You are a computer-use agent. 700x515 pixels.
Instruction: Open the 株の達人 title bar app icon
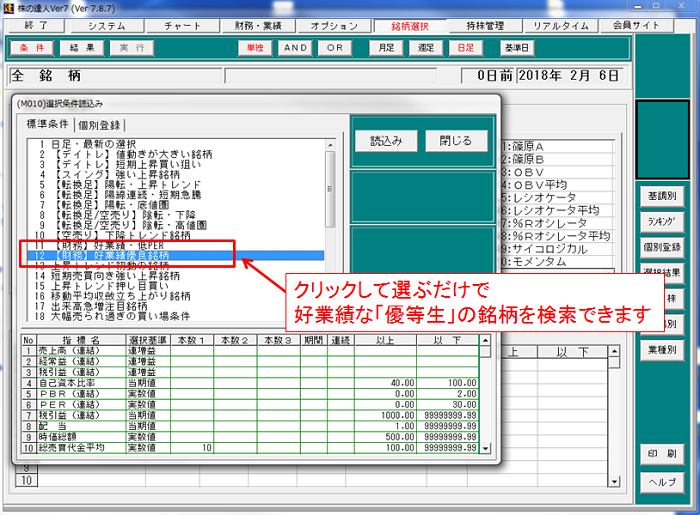(8, 7)
